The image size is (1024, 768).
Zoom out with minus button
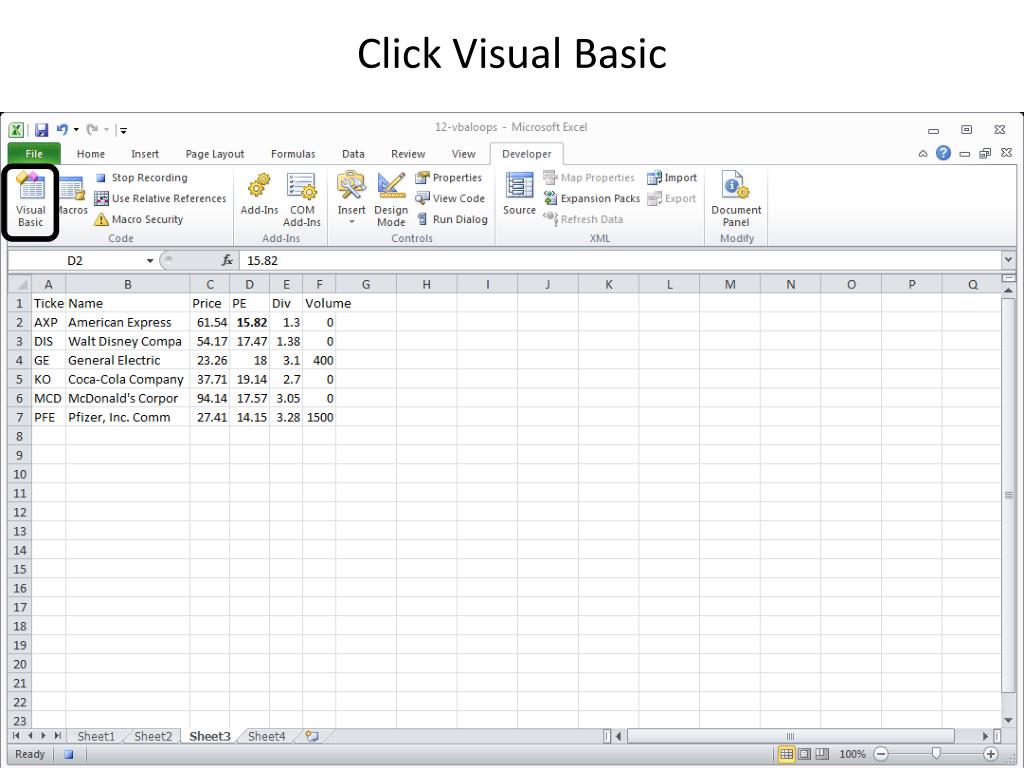point(881,754)
